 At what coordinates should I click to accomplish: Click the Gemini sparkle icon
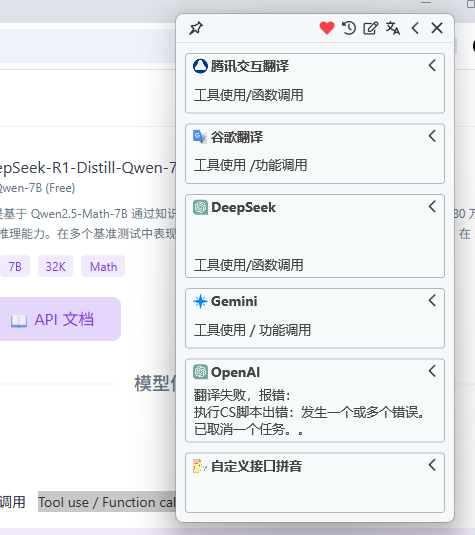[x=200, y=301]
